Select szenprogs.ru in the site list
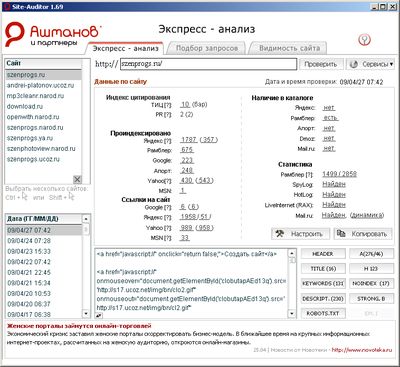 pos(43,75)
